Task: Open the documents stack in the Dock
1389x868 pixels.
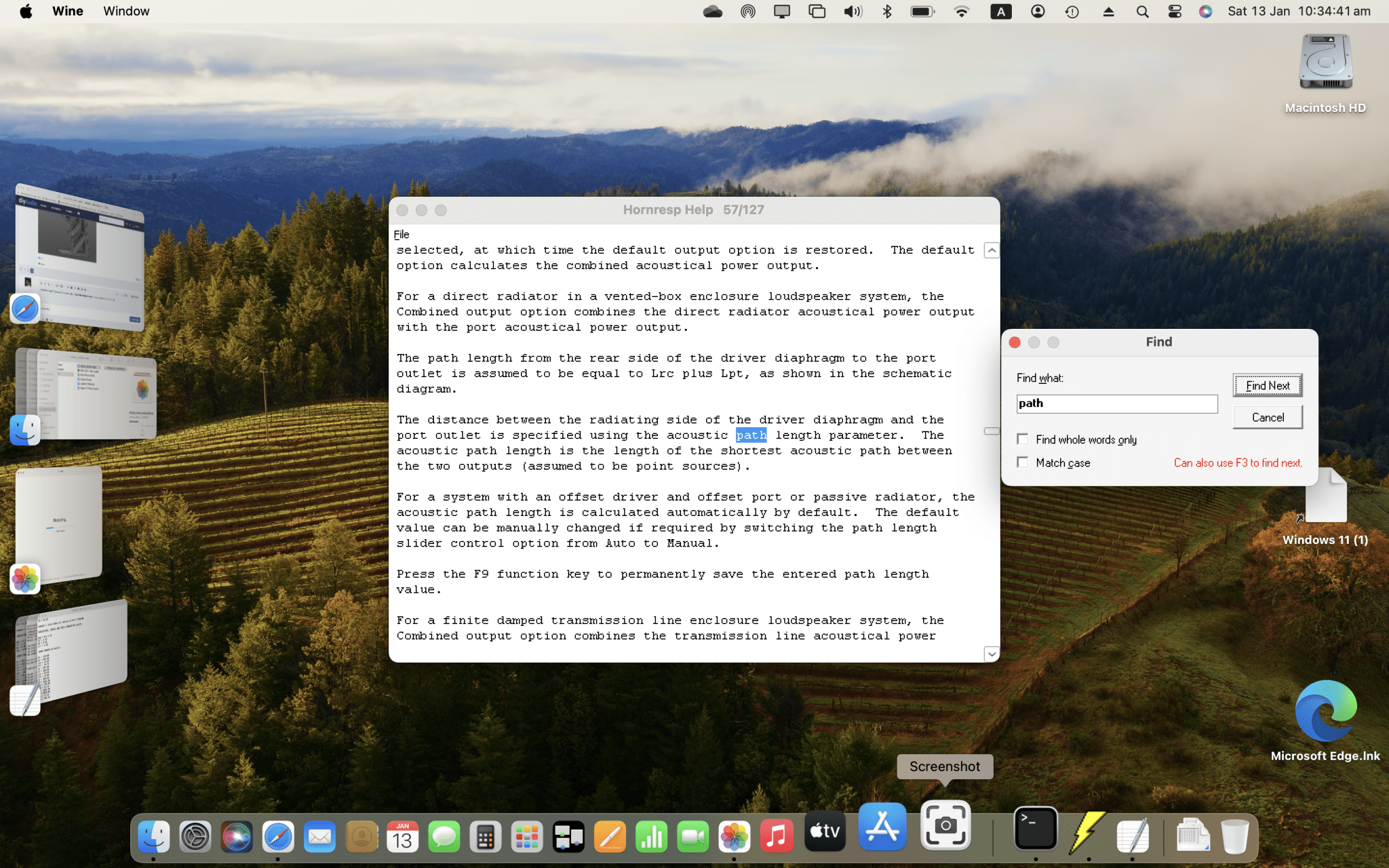Action: pyautogui.click(x=1193, y=835)
